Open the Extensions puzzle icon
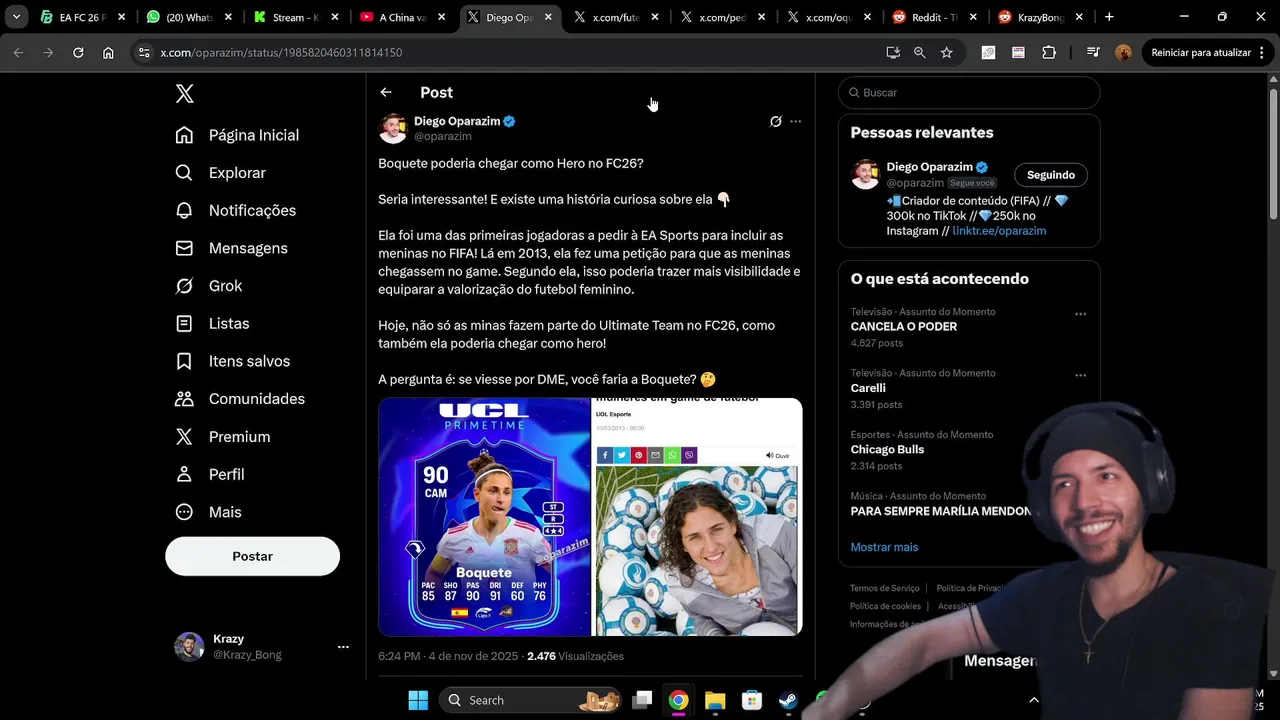 [1049, 52]
